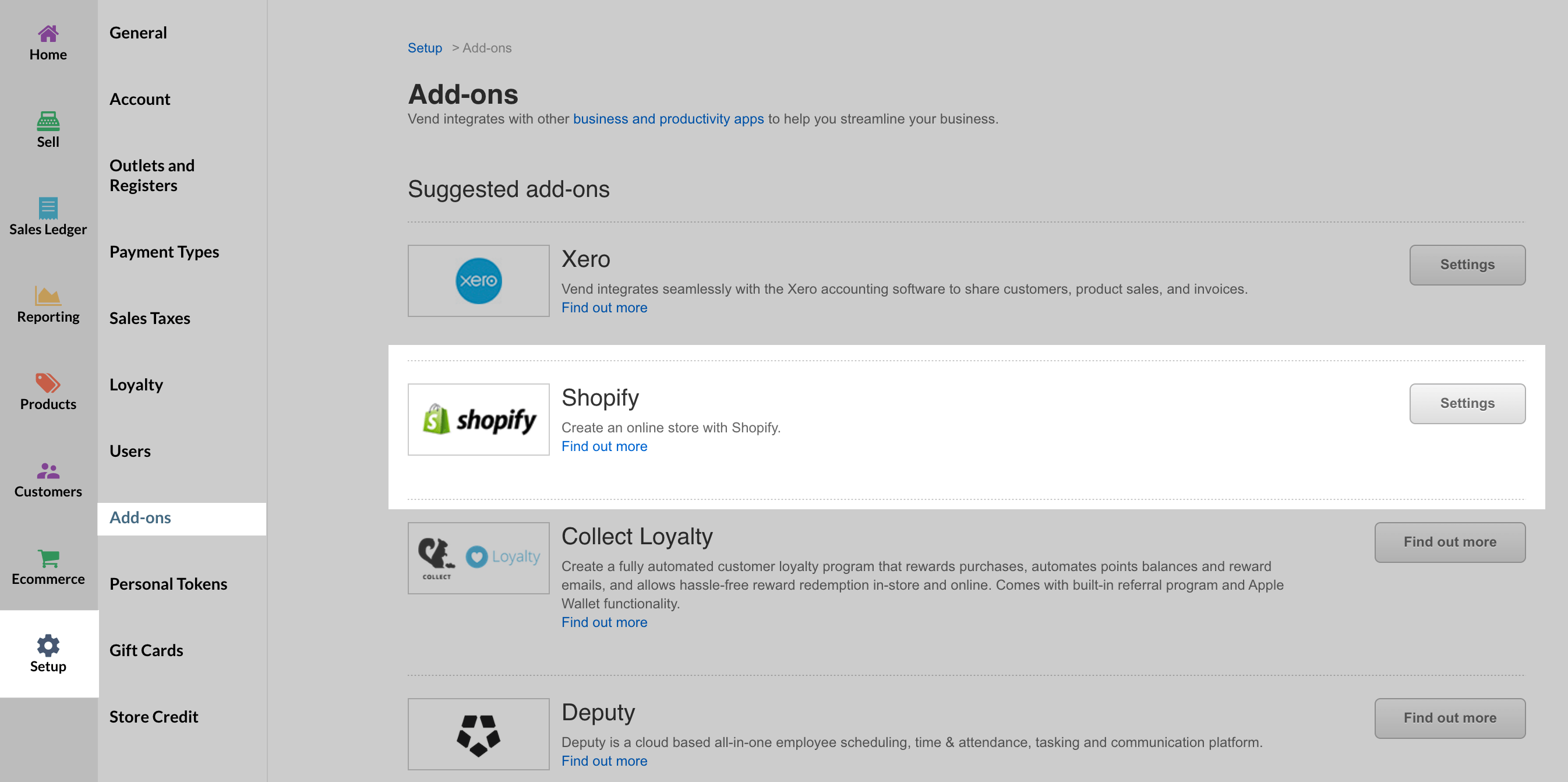The width and height of the screenshot is (1568, 782).
Task: Go to Personal Tokens section
Action: (168, 583)
